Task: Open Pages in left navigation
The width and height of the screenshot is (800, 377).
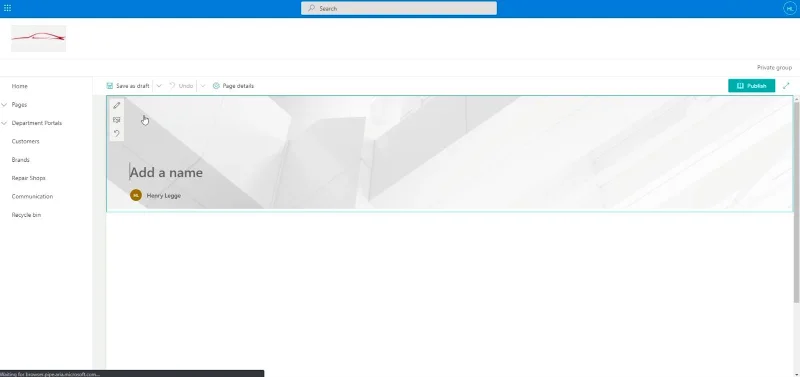Action: [19, 105]
